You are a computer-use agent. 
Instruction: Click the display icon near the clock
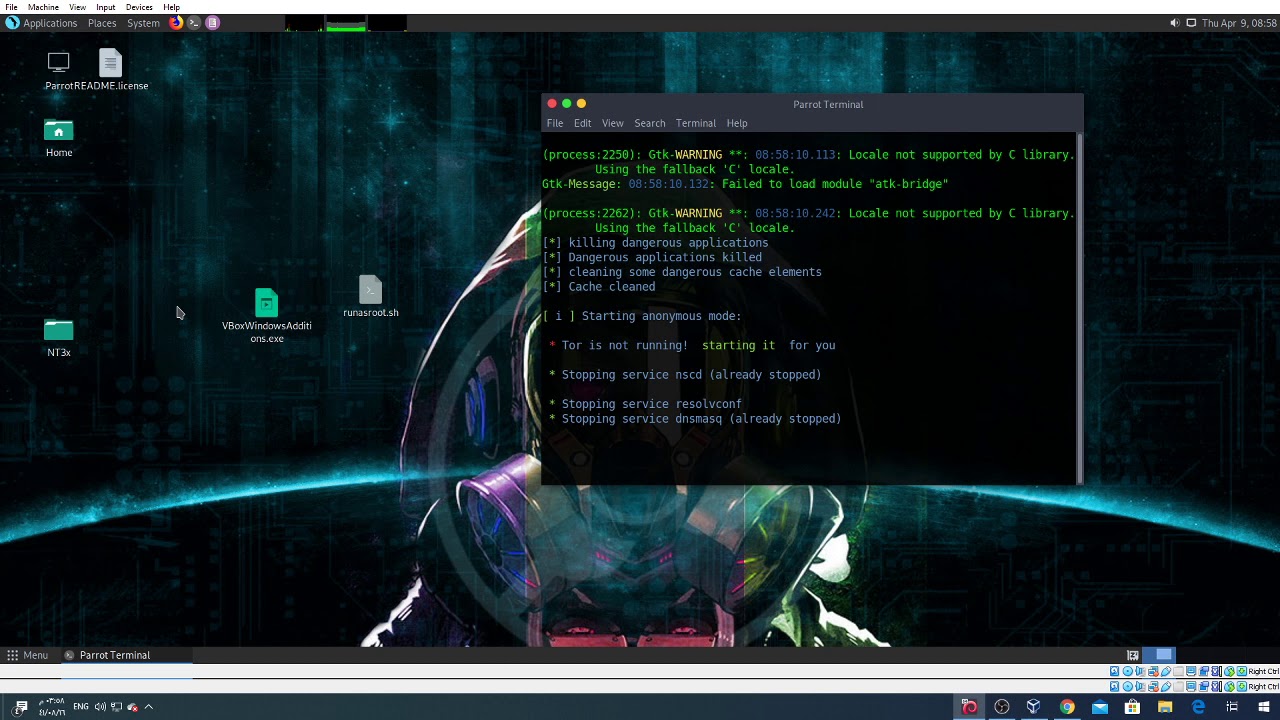click(x=1191, y=23)
